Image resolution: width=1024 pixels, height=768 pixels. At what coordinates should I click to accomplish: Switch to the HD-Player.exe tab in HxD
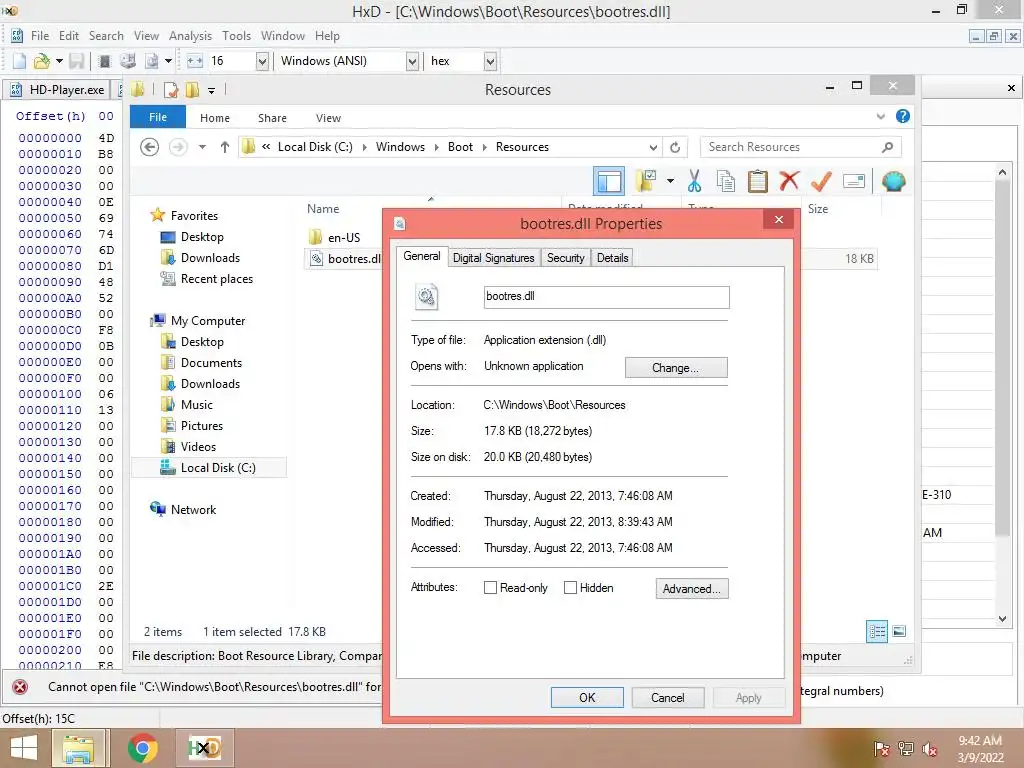click(59, 90)
